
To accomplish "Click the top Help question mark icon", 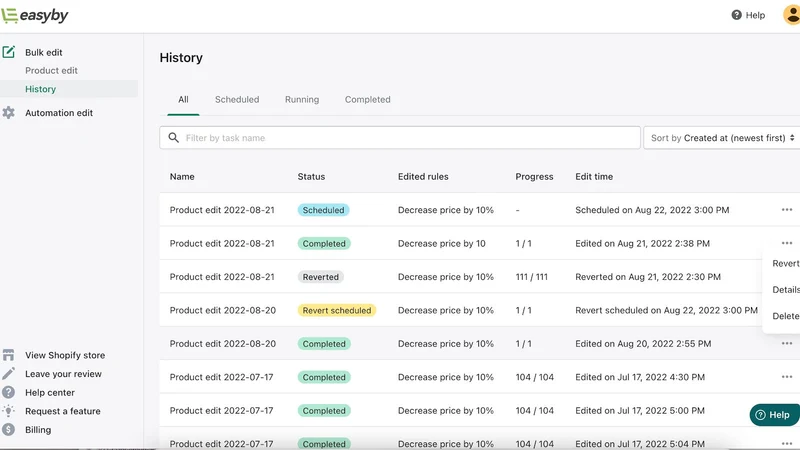I will 736,15.
